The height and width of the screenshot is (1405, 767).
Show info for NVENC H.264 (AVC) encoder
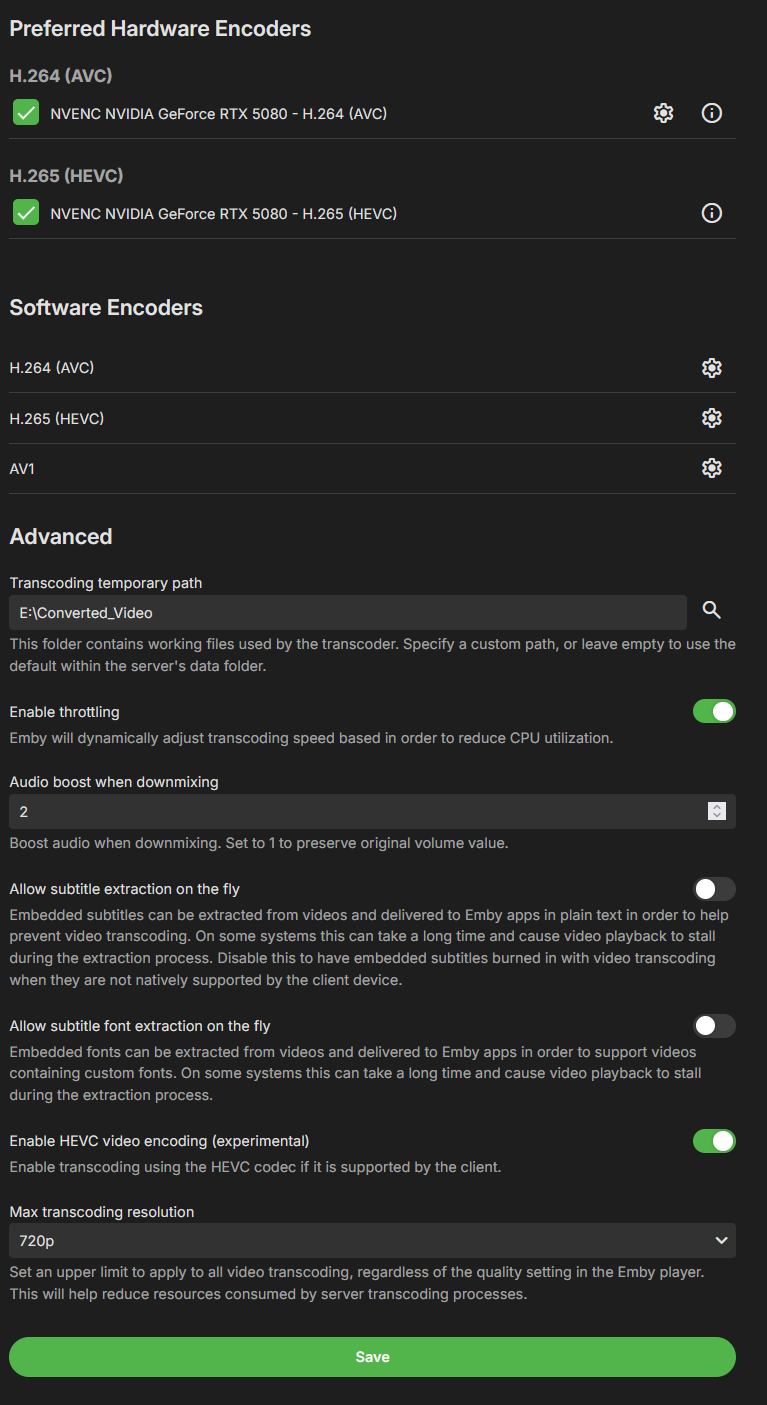[x=711, y=113]
